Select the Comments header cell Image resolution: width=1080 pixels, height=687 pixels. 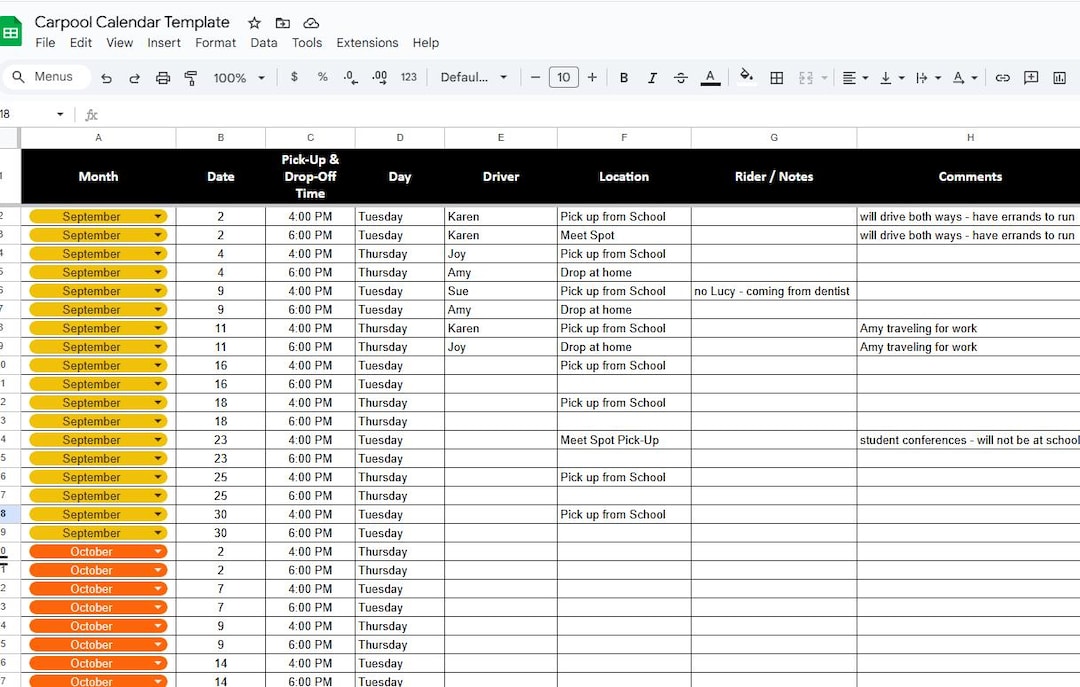coord(968,176)
